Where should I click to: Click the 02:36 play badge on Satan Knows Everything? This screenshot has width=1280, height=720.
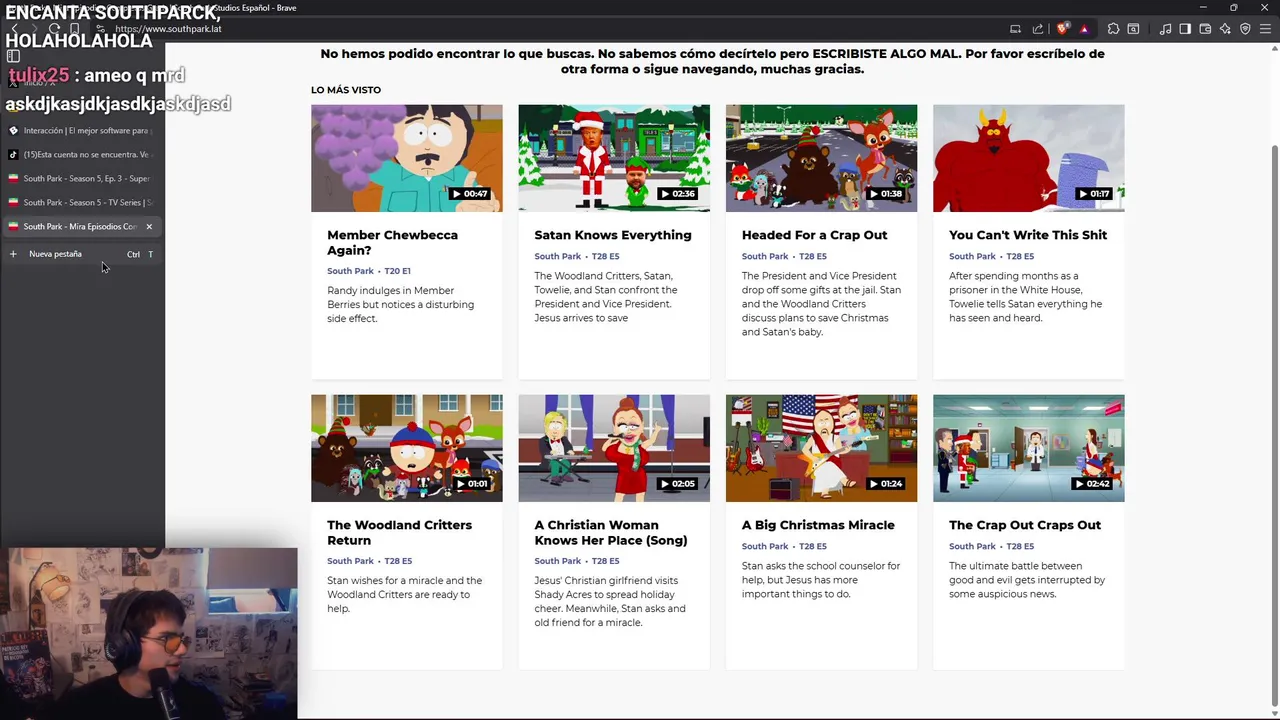[677, 194]
